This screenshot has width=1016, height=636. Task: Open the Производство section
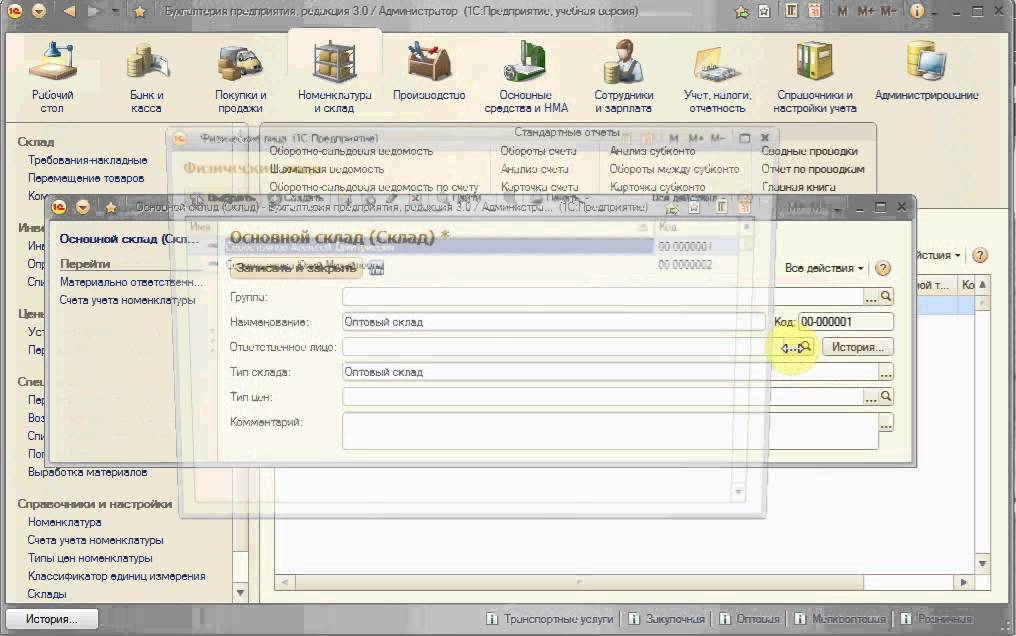(429, 70)
